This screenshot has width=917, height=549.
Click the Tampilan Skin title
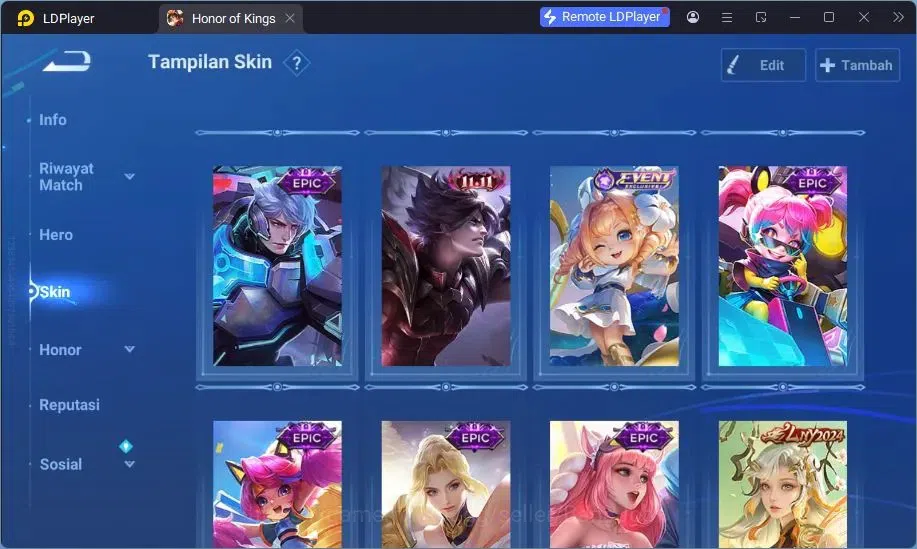pos(210,62)
